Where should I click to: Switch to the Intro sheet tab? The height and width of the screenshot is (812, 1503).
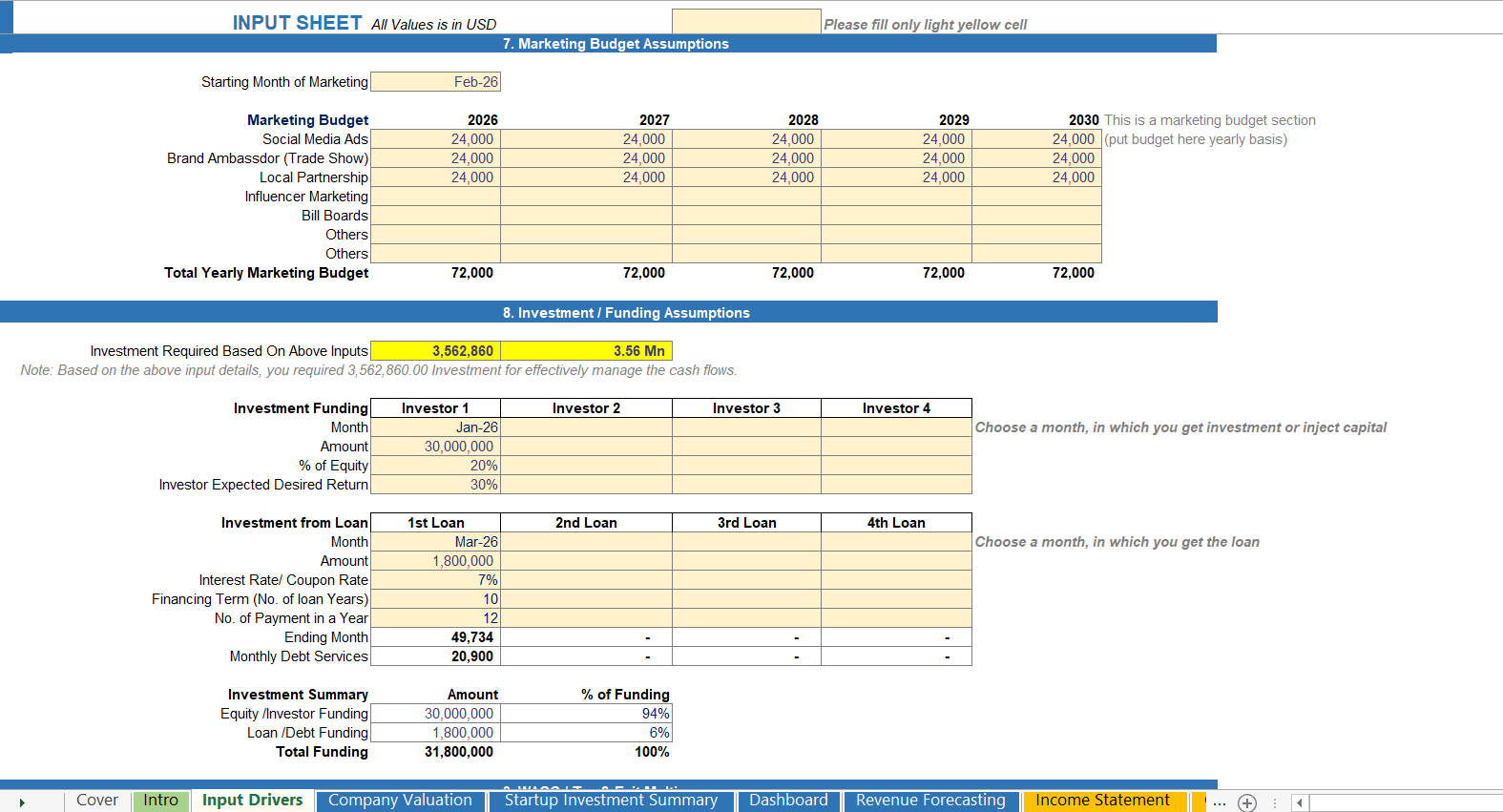[x=160, y=801]
